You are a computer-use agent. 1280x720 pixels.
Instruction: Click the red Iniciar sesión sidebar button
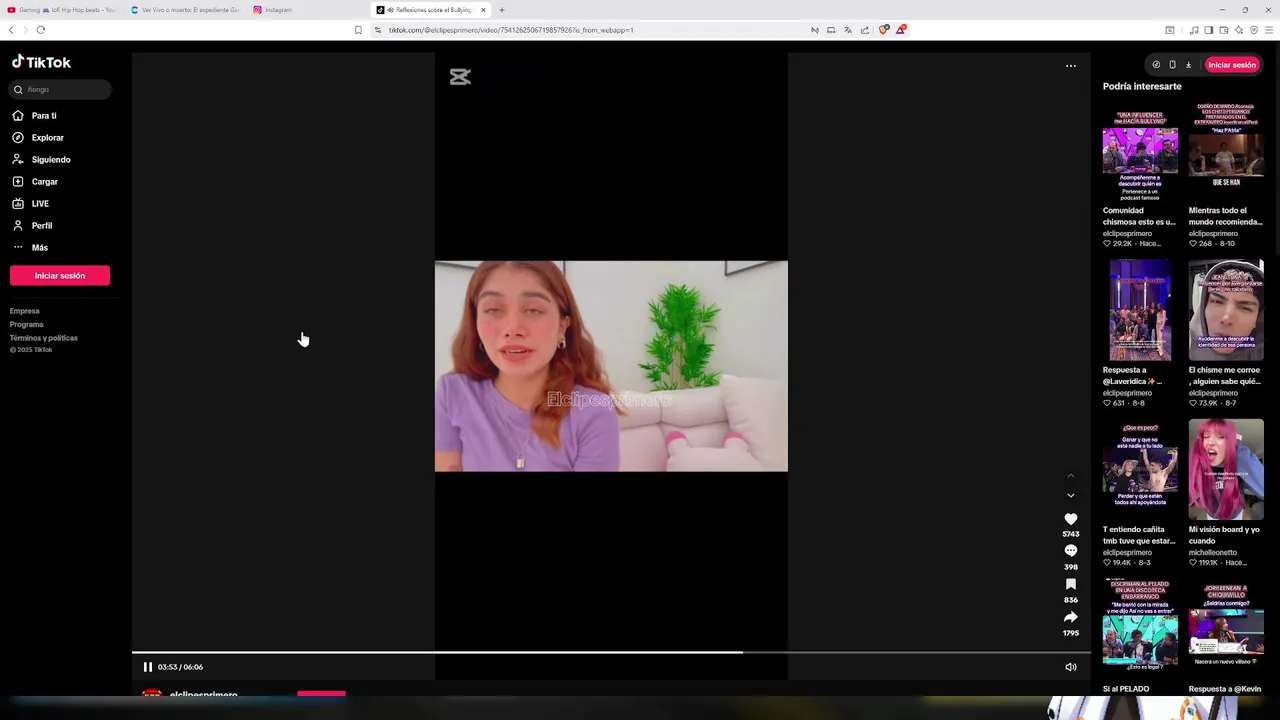pyautogui.click(x=60, y=275)
